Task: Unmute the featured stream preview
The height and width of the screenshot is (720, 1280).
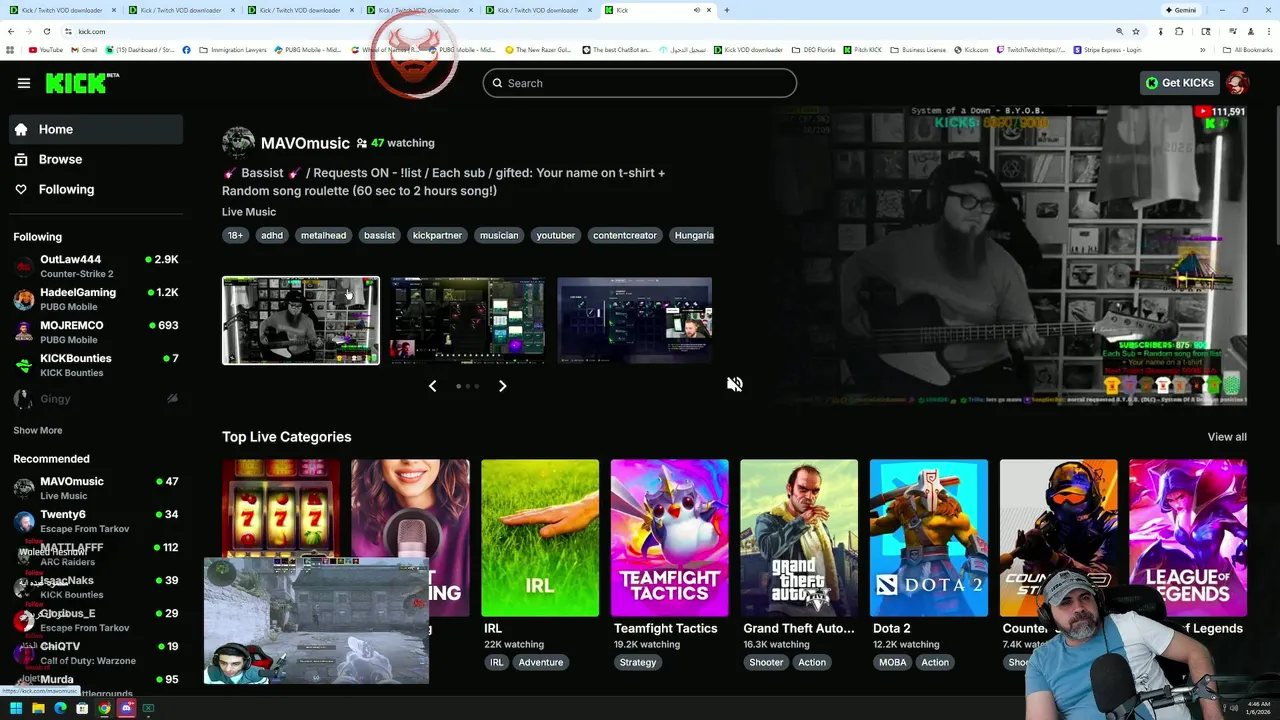Action: click(x=735, y=384)
